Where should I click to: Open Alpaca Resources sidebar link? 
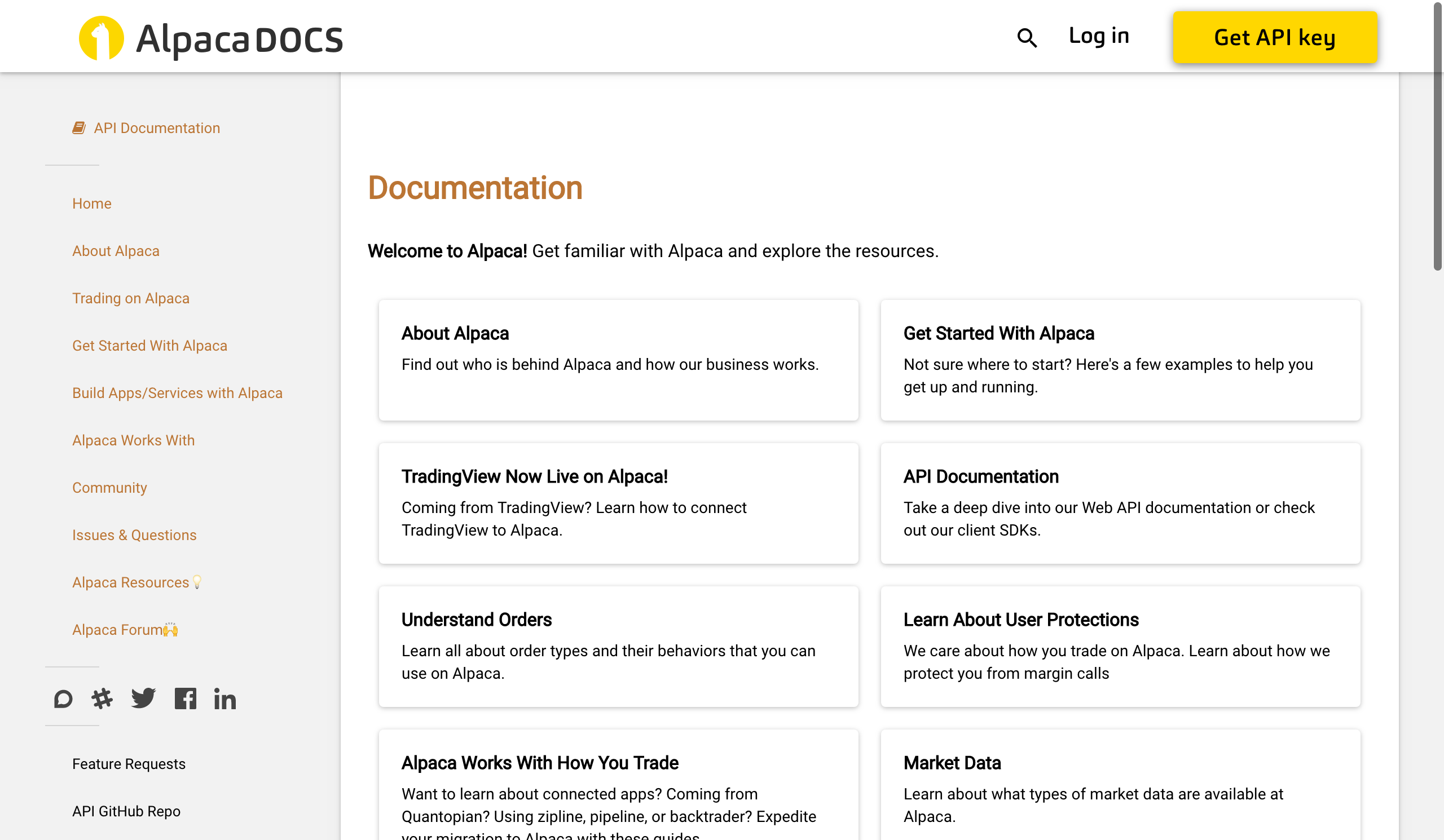click(138, 582)
